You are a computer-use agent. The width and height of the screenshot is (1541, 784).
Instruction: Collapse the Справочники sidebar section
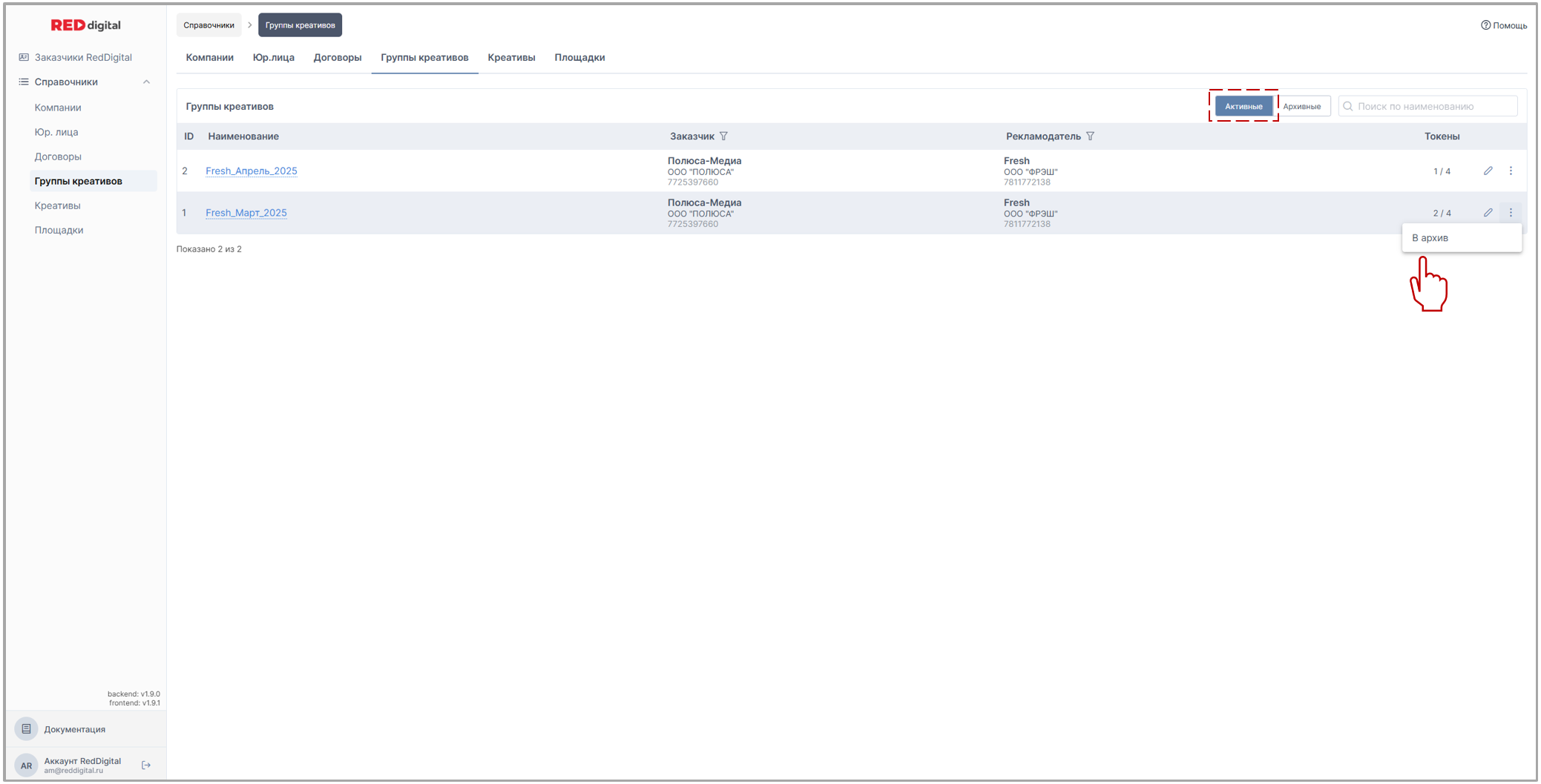coord(146,82)
